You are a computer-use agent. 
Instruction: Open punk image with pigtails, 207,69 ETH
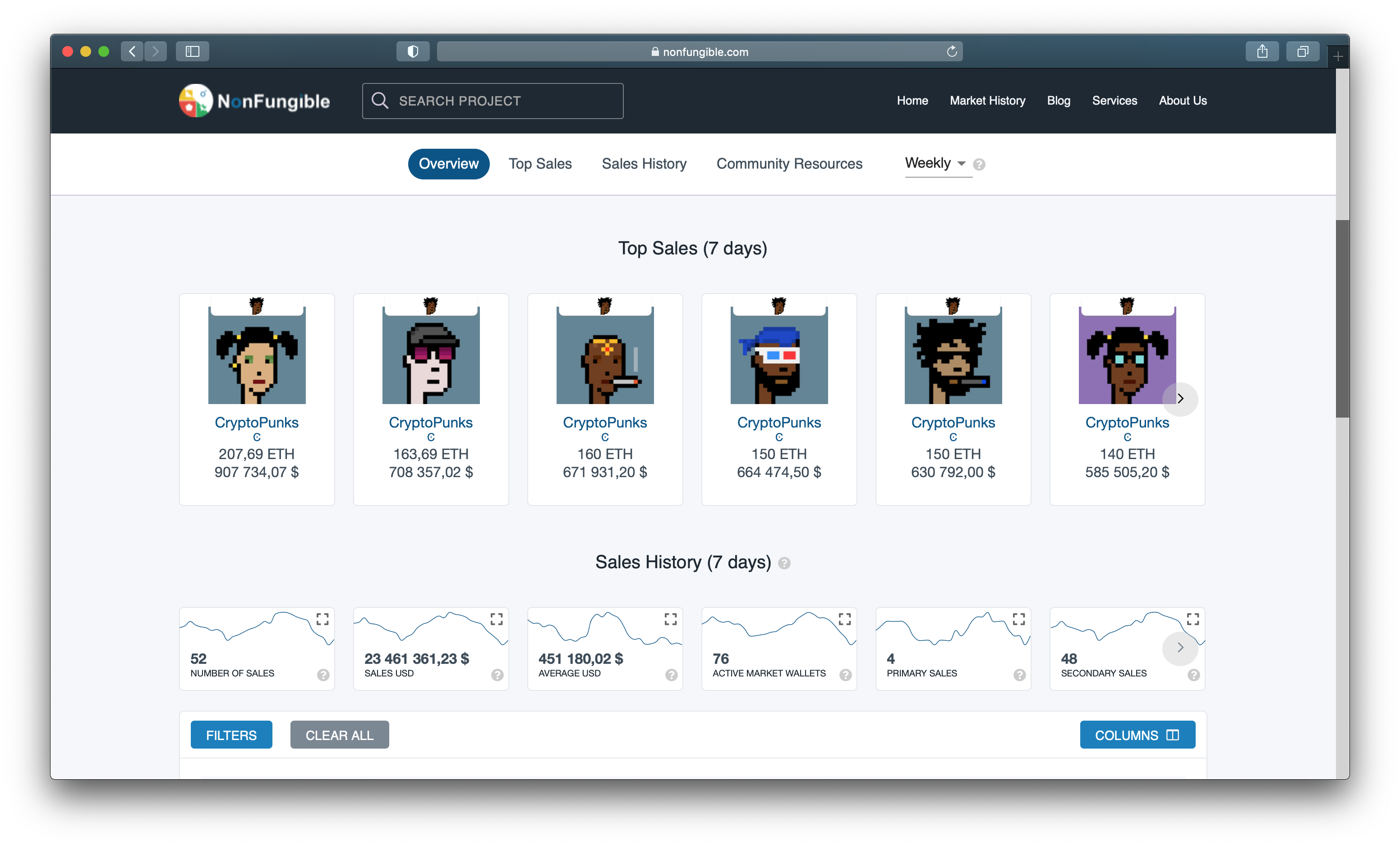[x=257, y=355]
